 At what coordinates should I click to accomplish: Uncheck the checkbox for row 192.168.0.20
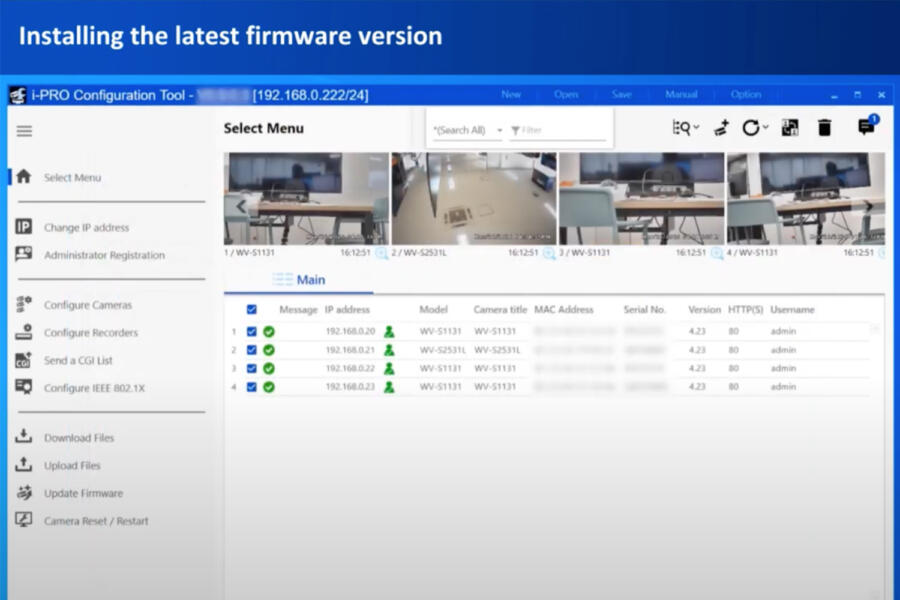[251, 331]
